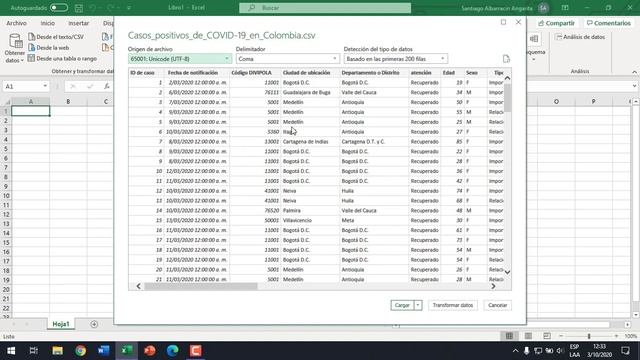Collapse the ribbon with the chevron
The image size is (640, 360).
(x=634, y=72)
